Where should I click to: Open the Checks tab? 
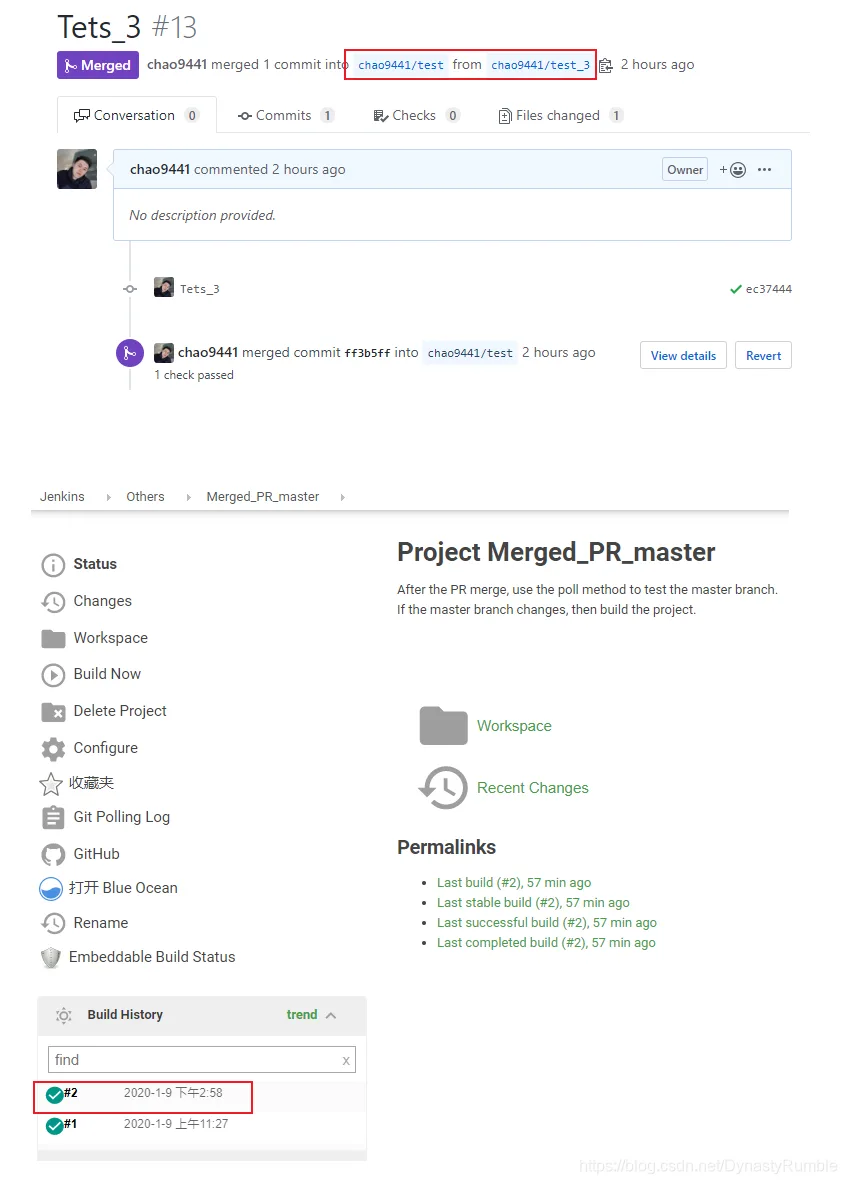coord(416,116)
